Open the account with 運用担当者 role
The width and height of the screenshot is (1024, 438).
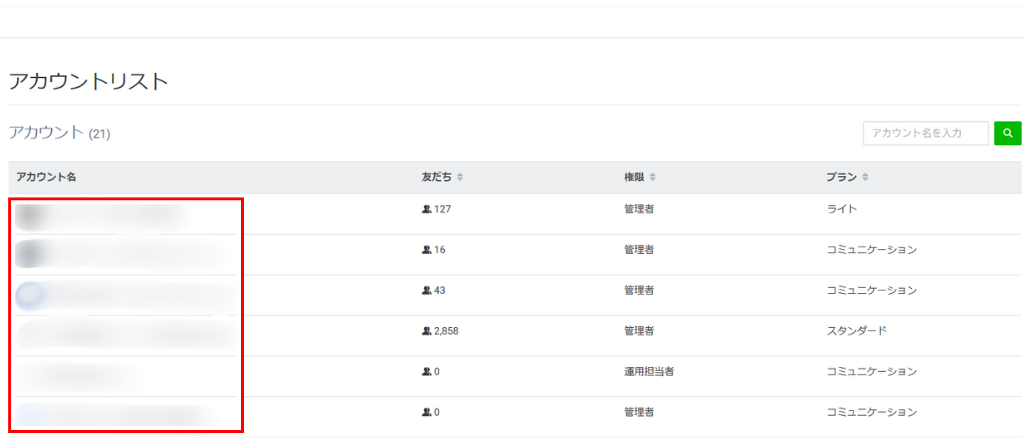pyautogui.click(x=75, y=375)
